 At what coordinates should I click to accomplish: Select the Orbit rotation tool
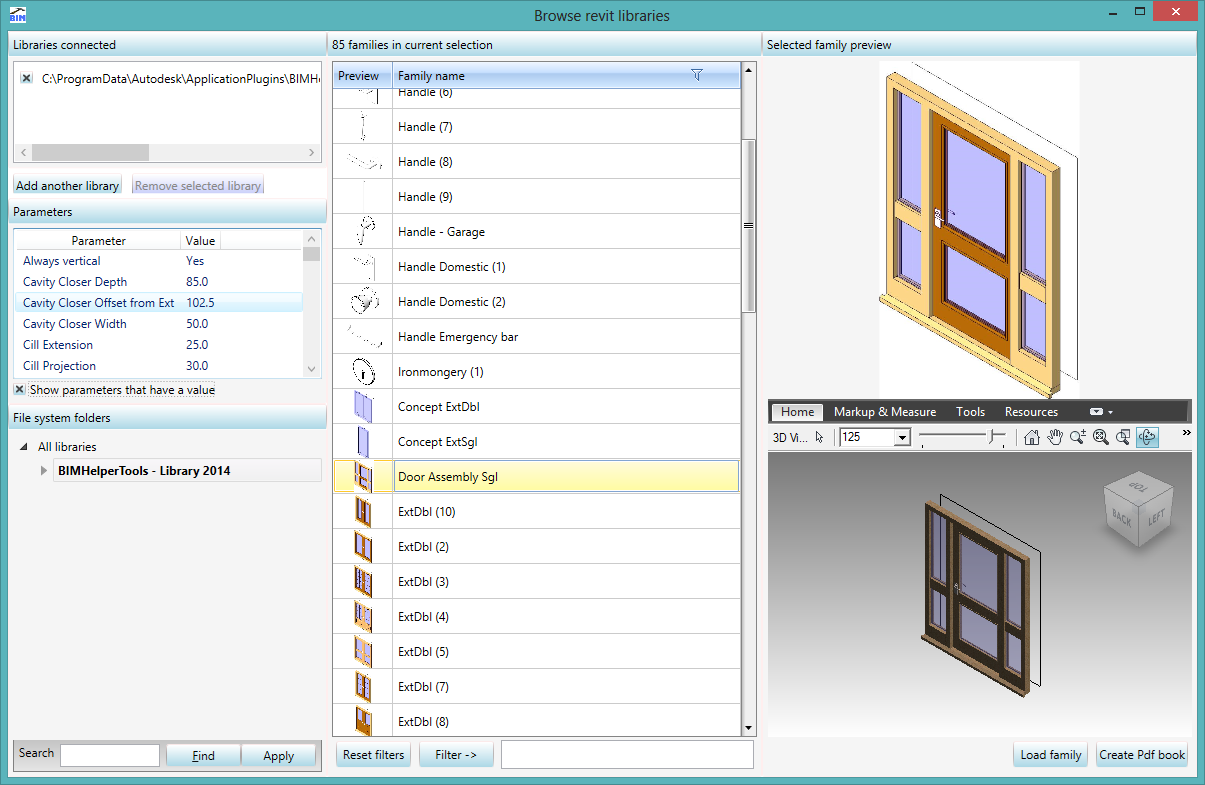(1147, 437)
